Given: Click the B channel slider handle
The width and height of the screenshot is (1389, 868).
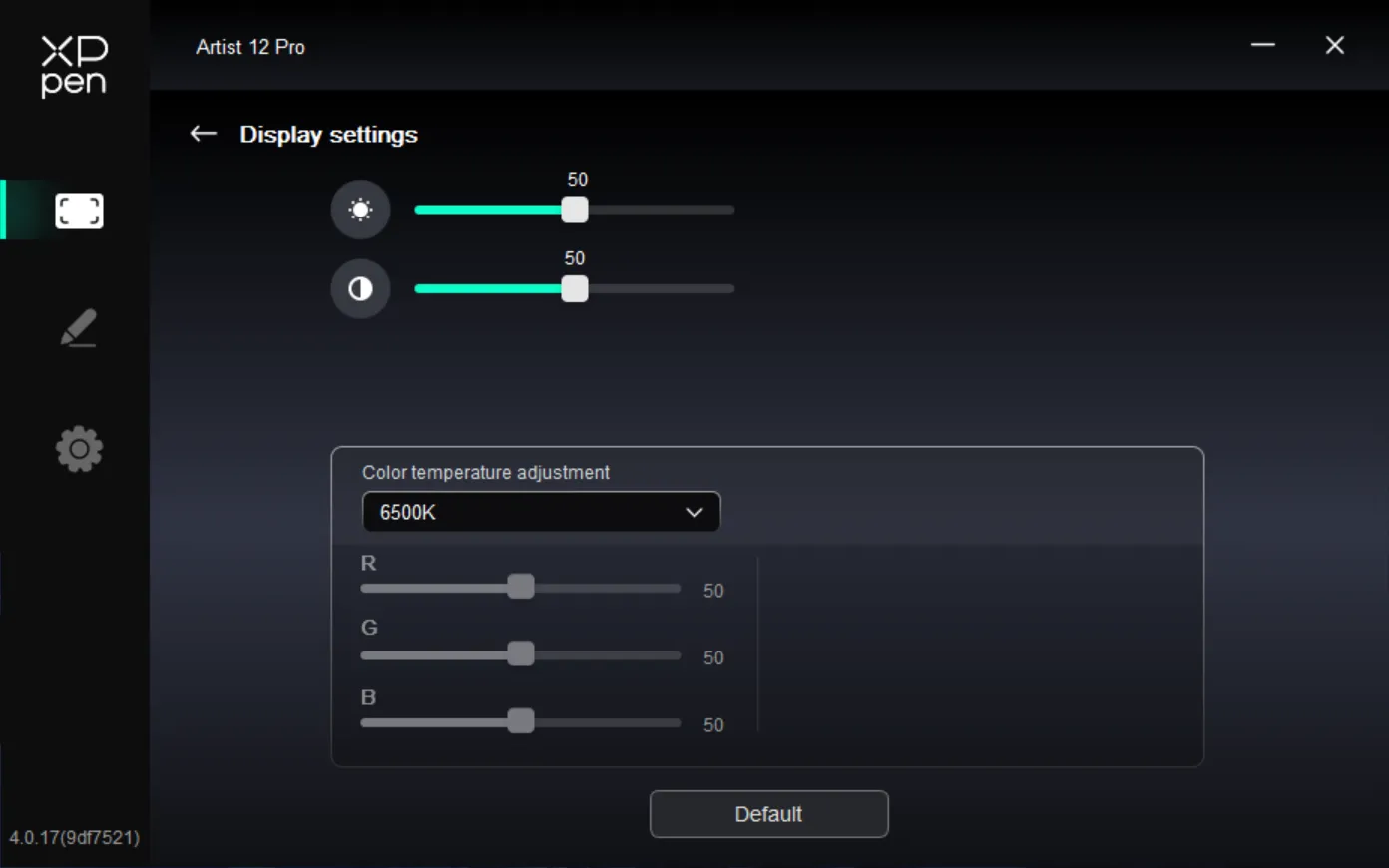Looking at the screenshot, I should [521, 721].
